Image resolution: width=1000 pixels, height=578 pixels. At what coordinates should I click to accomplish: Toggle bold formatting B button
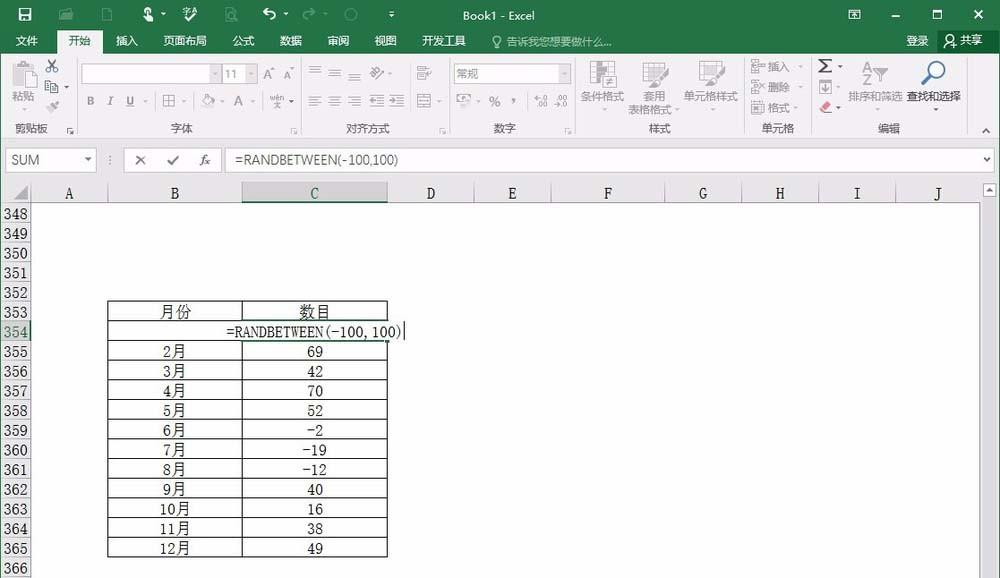[x=91, y=101]
